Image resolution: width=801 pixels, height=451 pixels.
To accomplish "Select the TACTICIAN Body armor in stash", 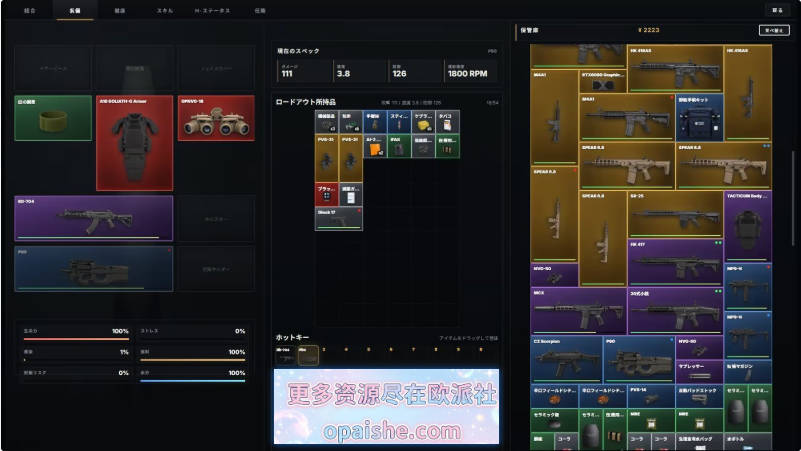I will (x=747, y=226).
